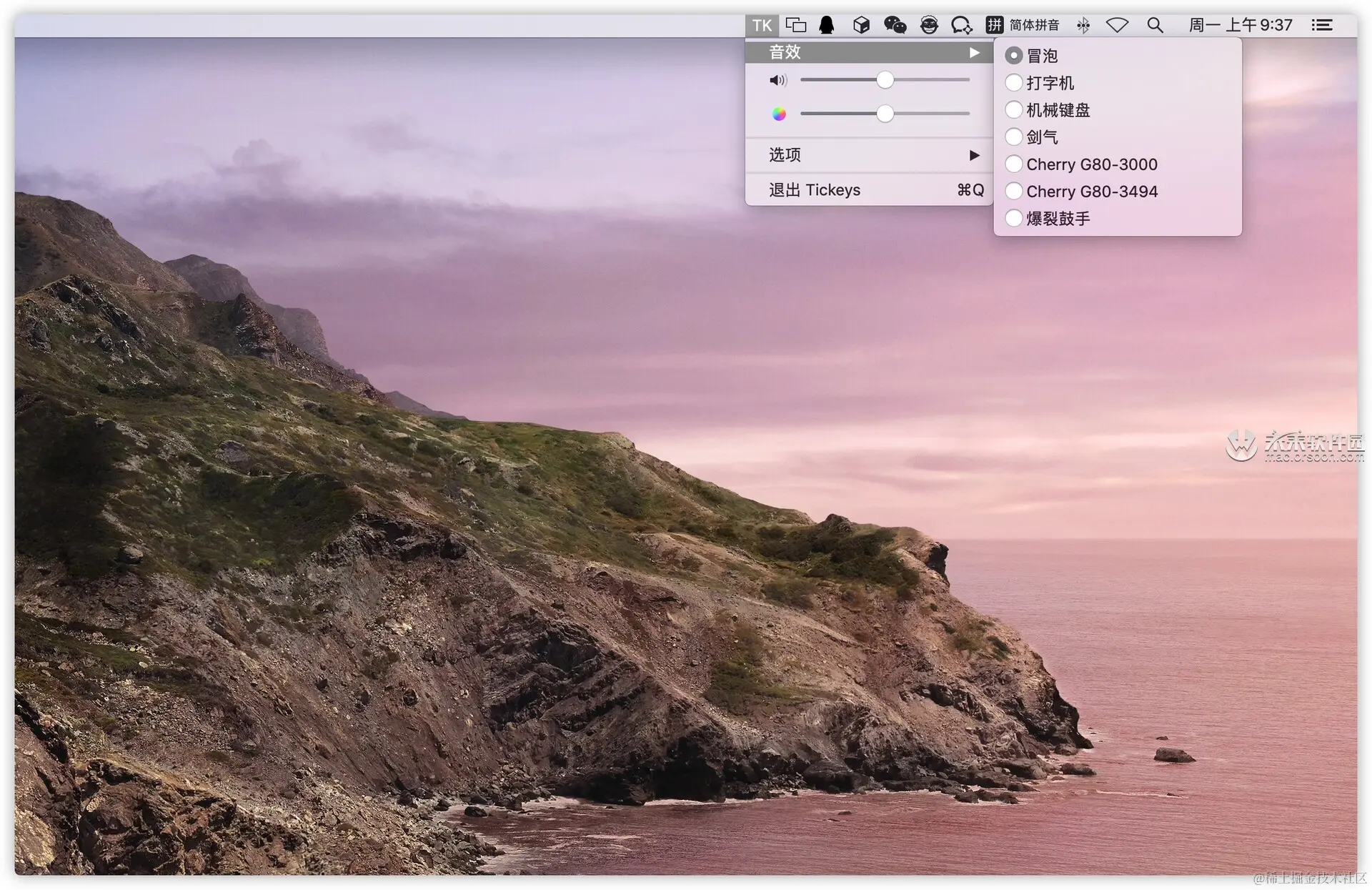The image size is (1372, 890).
Task: Open the Wi-Fi status menu
Action: click(x=1117, y=26)
